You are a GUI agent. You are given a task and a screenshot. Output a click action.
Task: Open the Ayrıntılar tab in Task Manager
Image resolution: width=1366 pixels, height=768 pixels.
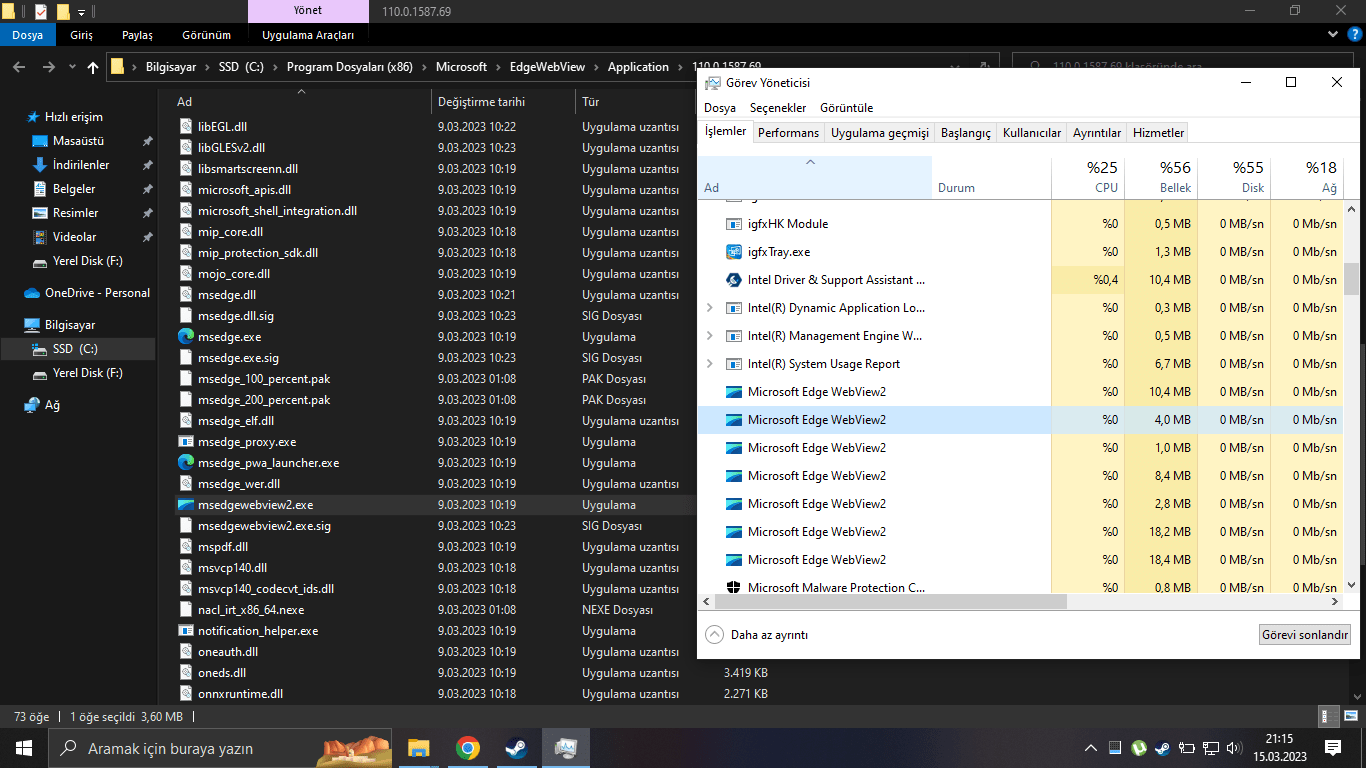[1097, 133]
